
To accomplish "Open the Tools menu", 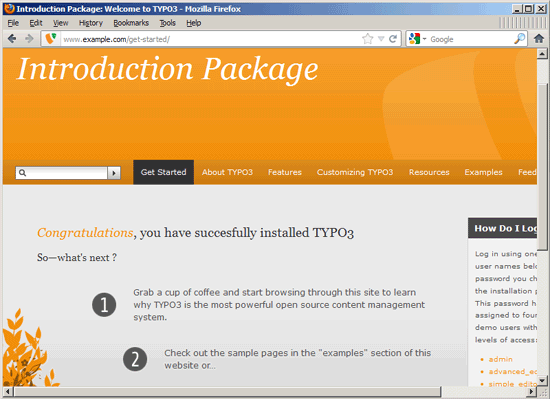I will 168,23.
